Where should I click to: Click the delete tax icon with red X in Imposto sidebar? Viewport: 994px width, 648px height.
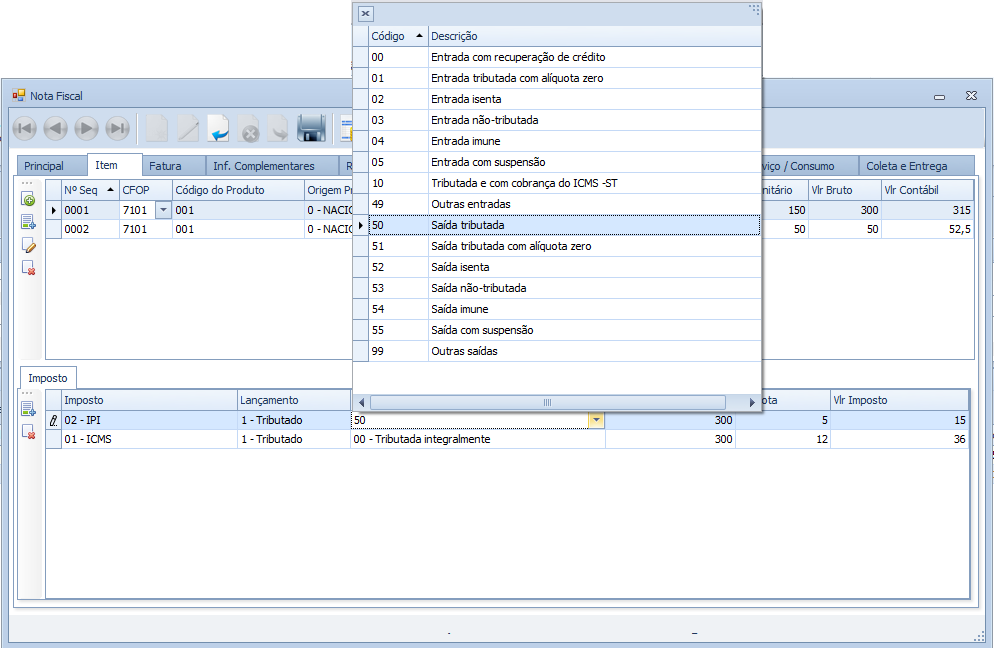(x=29, y=432)
